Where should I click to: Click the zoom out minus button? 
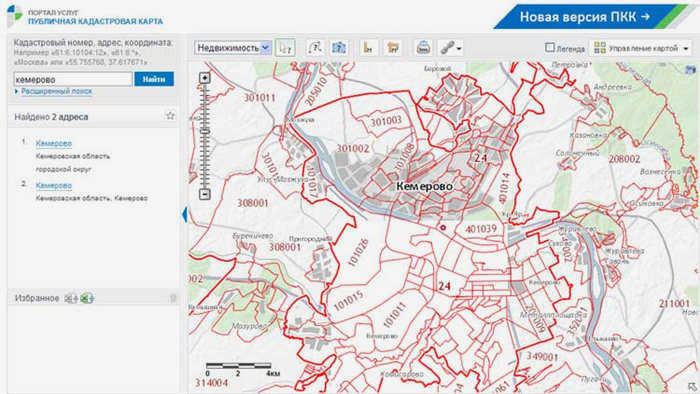(204, 194)
